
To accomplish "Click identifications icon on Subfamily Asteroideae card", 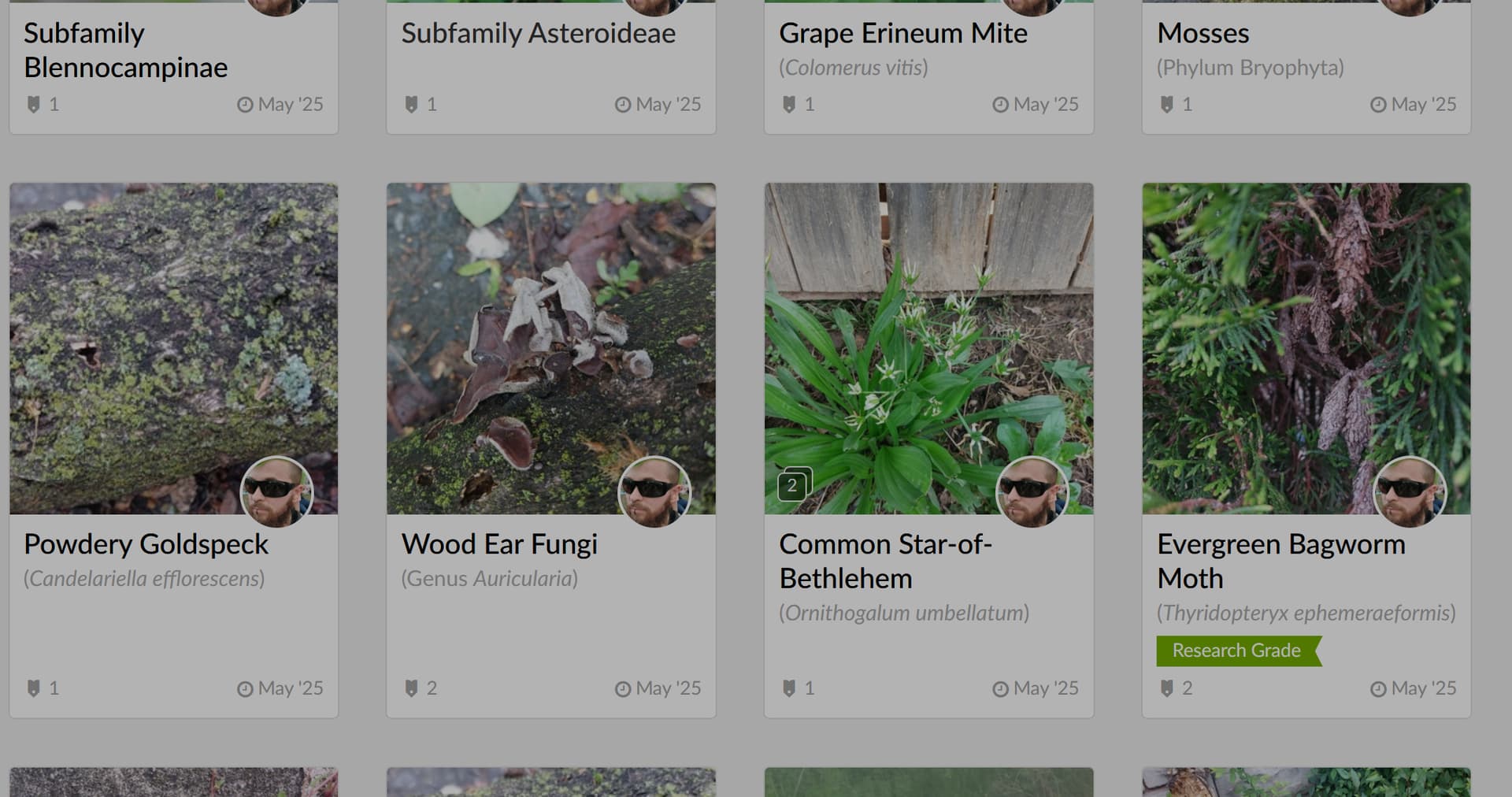I will pyautogui.click(x=411, y=104).
